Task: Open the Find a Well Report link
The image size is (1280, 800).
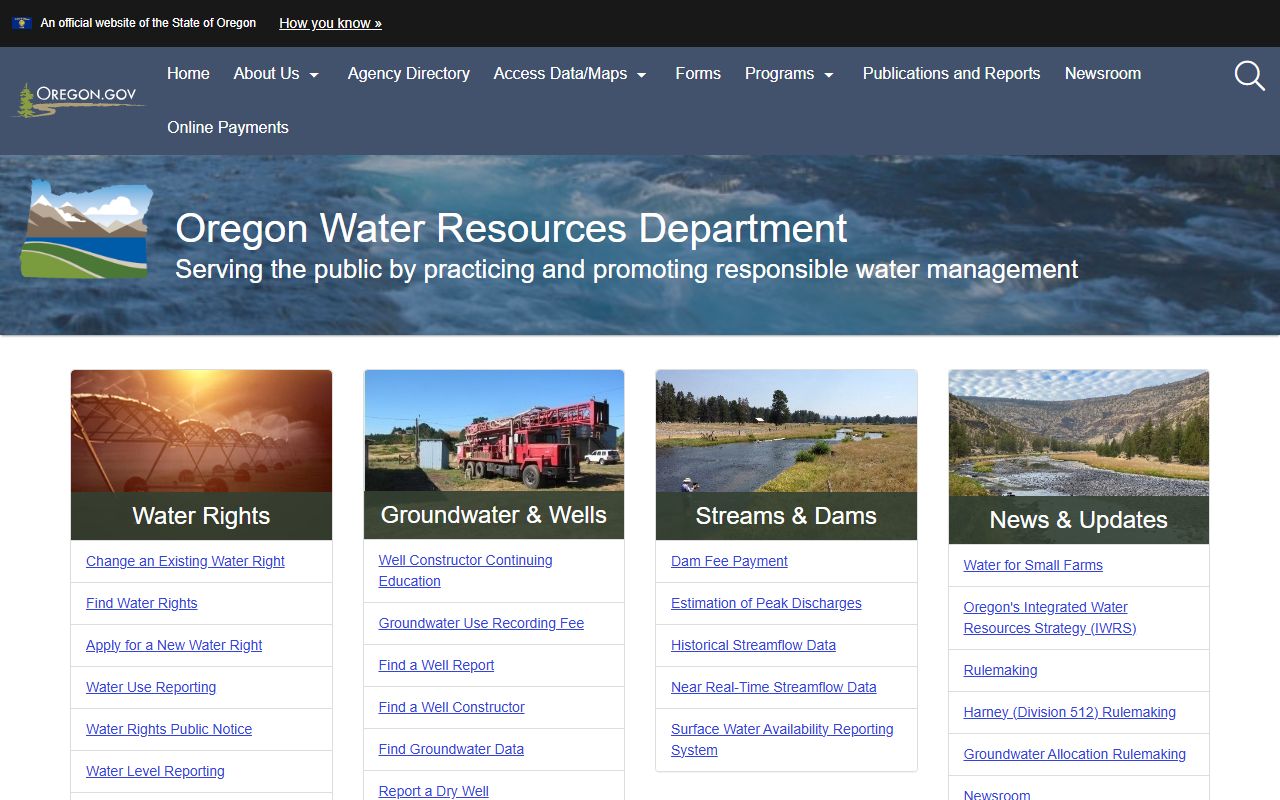Action: pos(436,665)
